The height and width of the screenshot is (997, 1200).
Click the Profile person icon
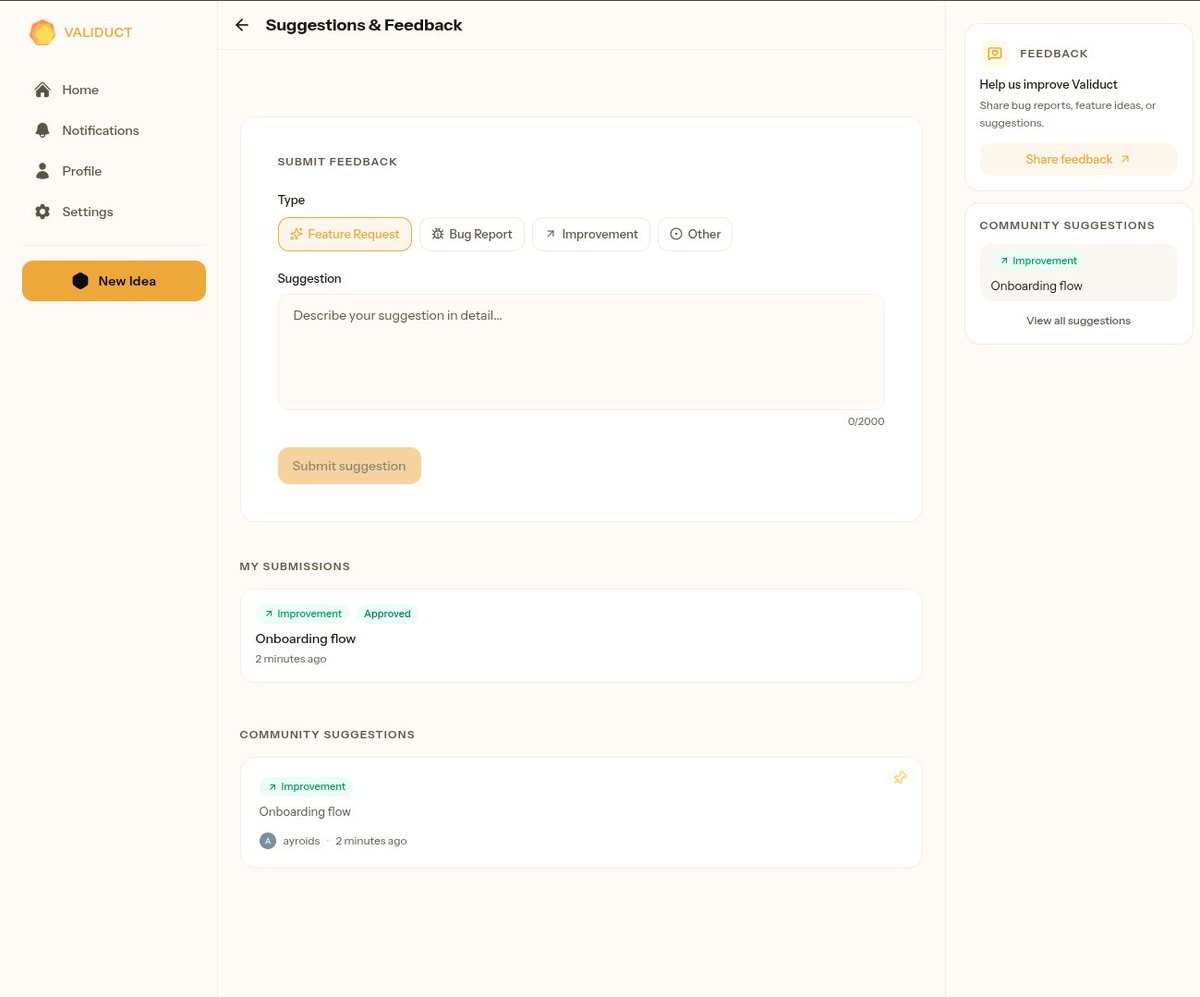pos(42,171)
